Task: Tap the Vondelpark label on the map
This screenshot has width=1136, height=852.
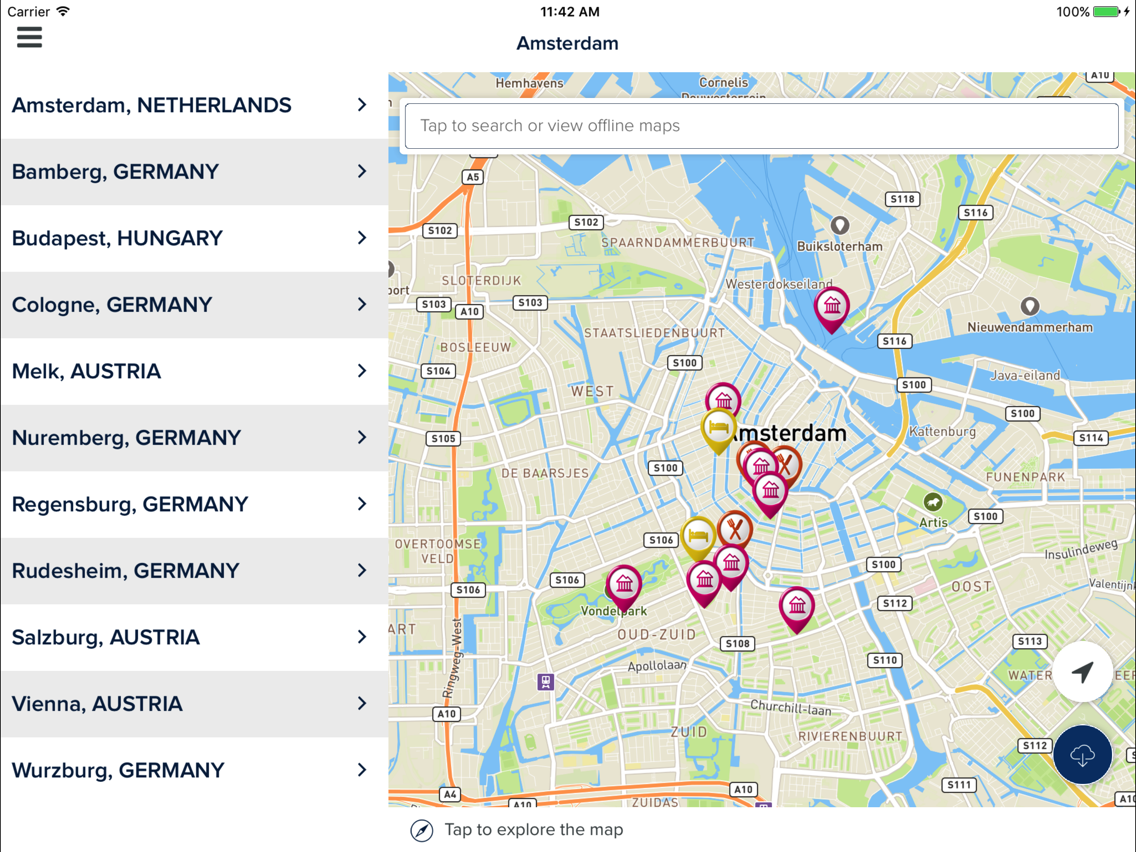Action: click(x=614, y=611)
